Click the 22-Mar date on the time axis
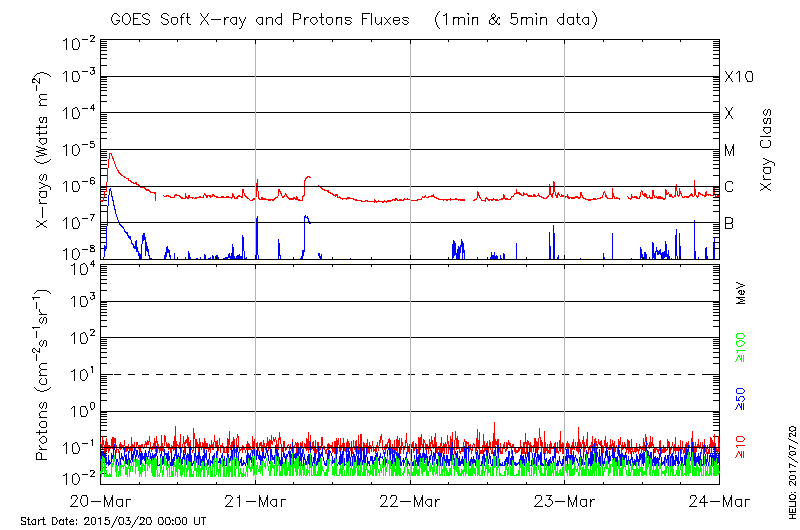The image size is (800, 530). [411, 502]
